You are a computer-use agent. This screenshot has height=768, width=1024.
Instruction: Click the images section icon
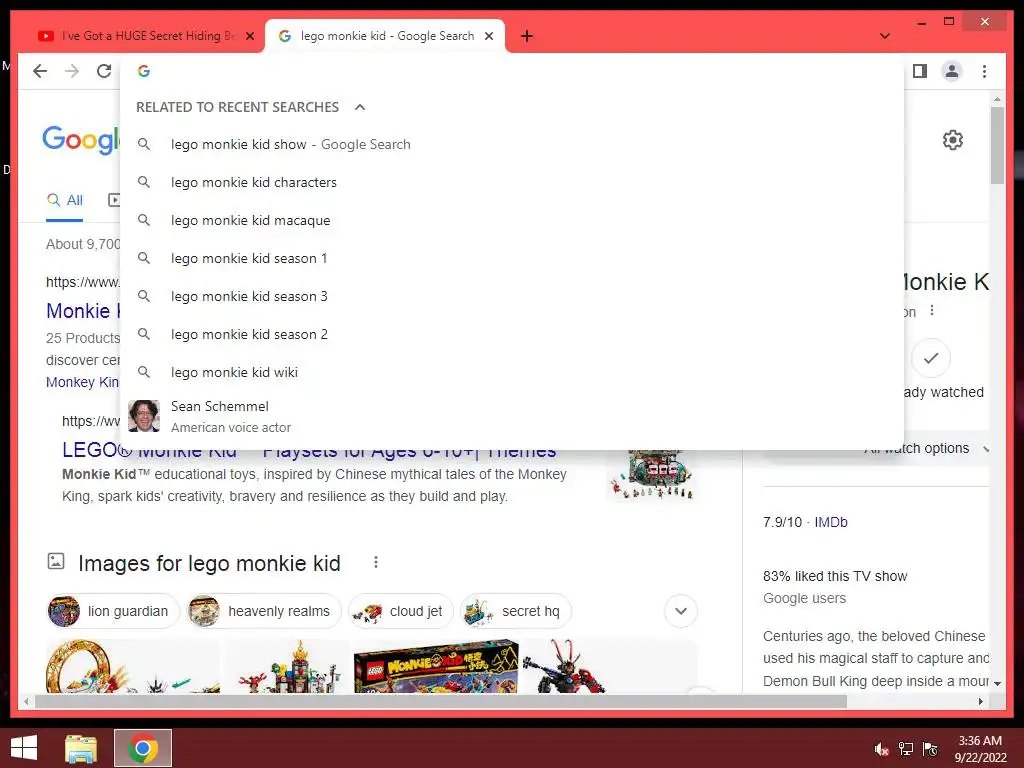(56, 561)
